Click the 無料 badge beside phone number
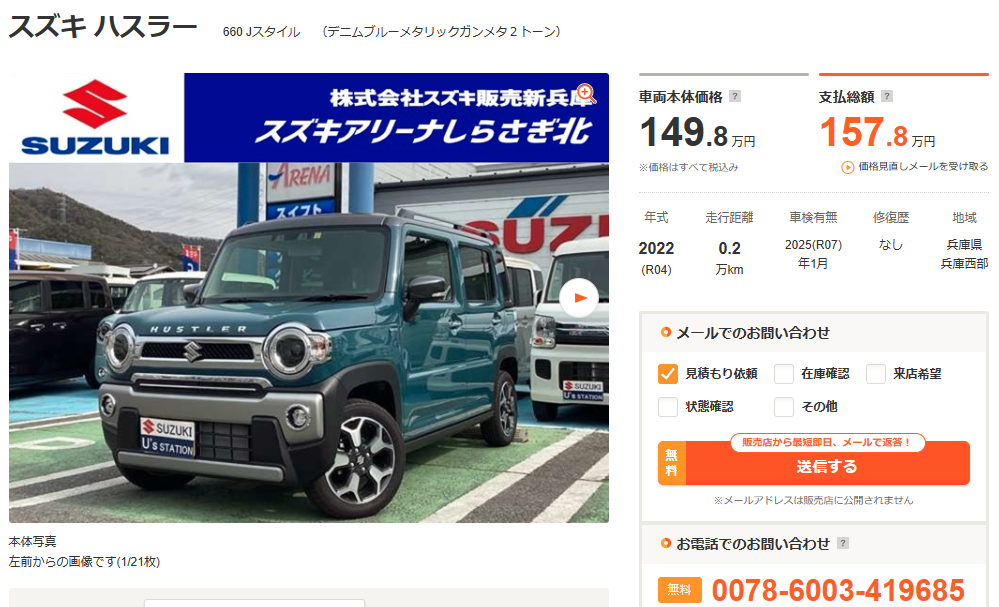This screenshot has width=999, height=607. [x=680, y=590]
